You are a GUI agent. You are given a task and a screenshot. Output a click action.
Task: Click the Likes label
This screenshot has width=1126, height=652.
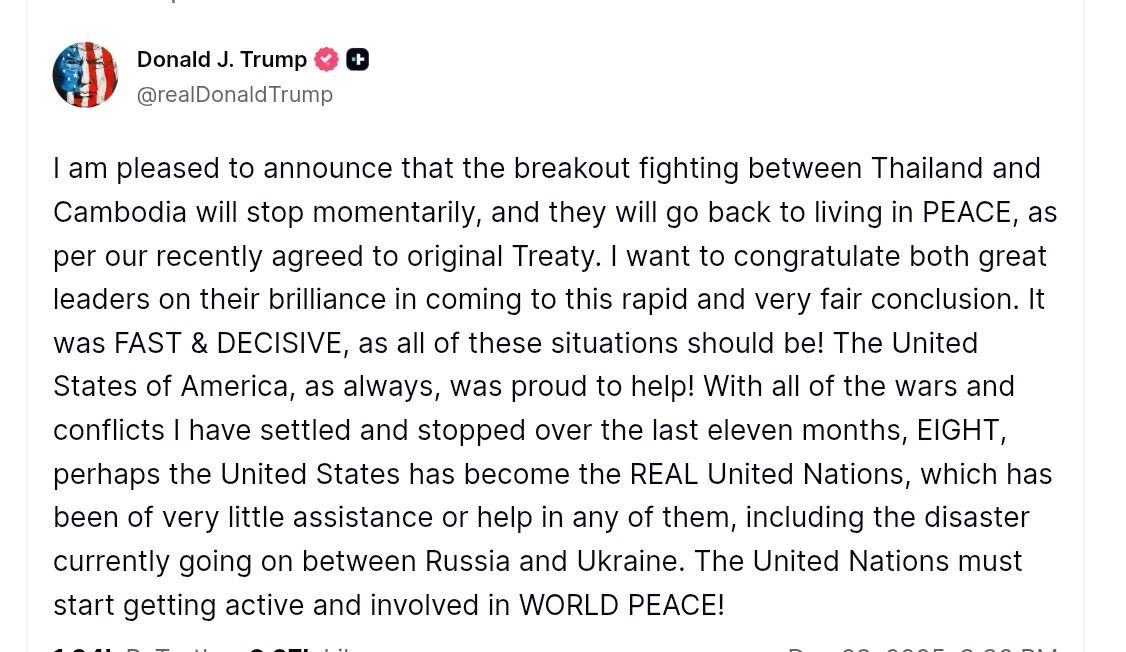click(x=348, y=648)
